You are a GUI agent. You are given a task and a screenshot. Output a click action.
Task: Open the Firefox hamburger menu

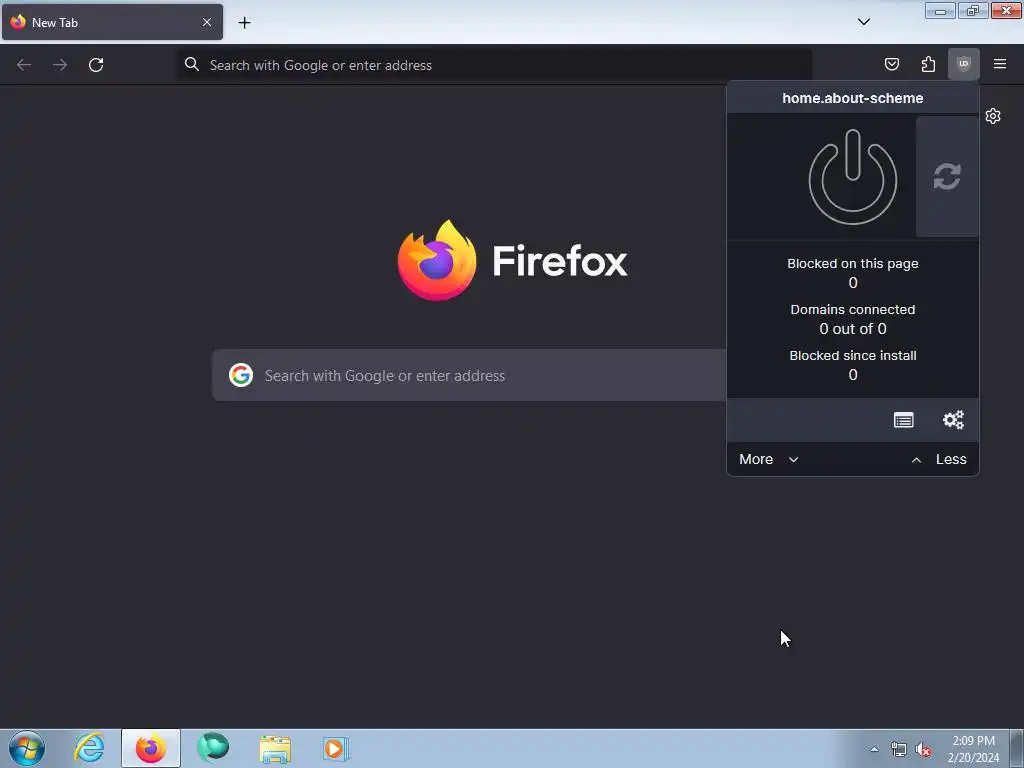(999, 64)
